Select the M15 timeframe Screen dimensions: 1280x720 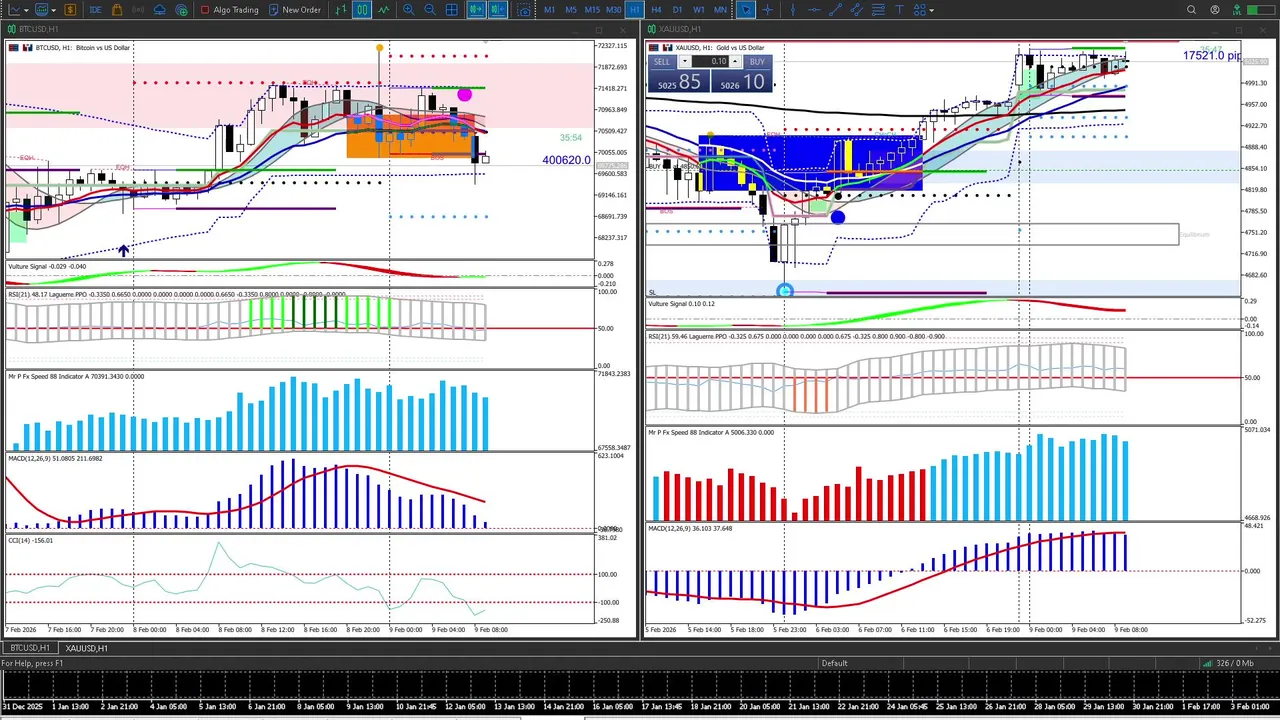pos(592,10)
